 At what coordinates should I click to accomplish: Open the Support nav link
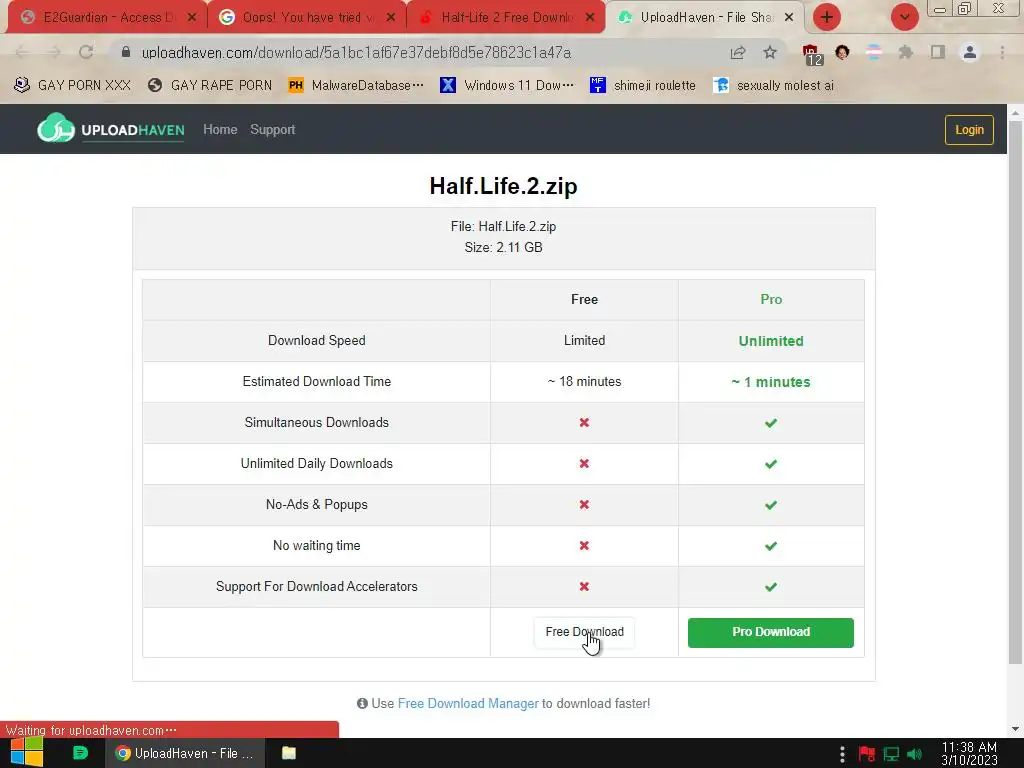point(272,129)
